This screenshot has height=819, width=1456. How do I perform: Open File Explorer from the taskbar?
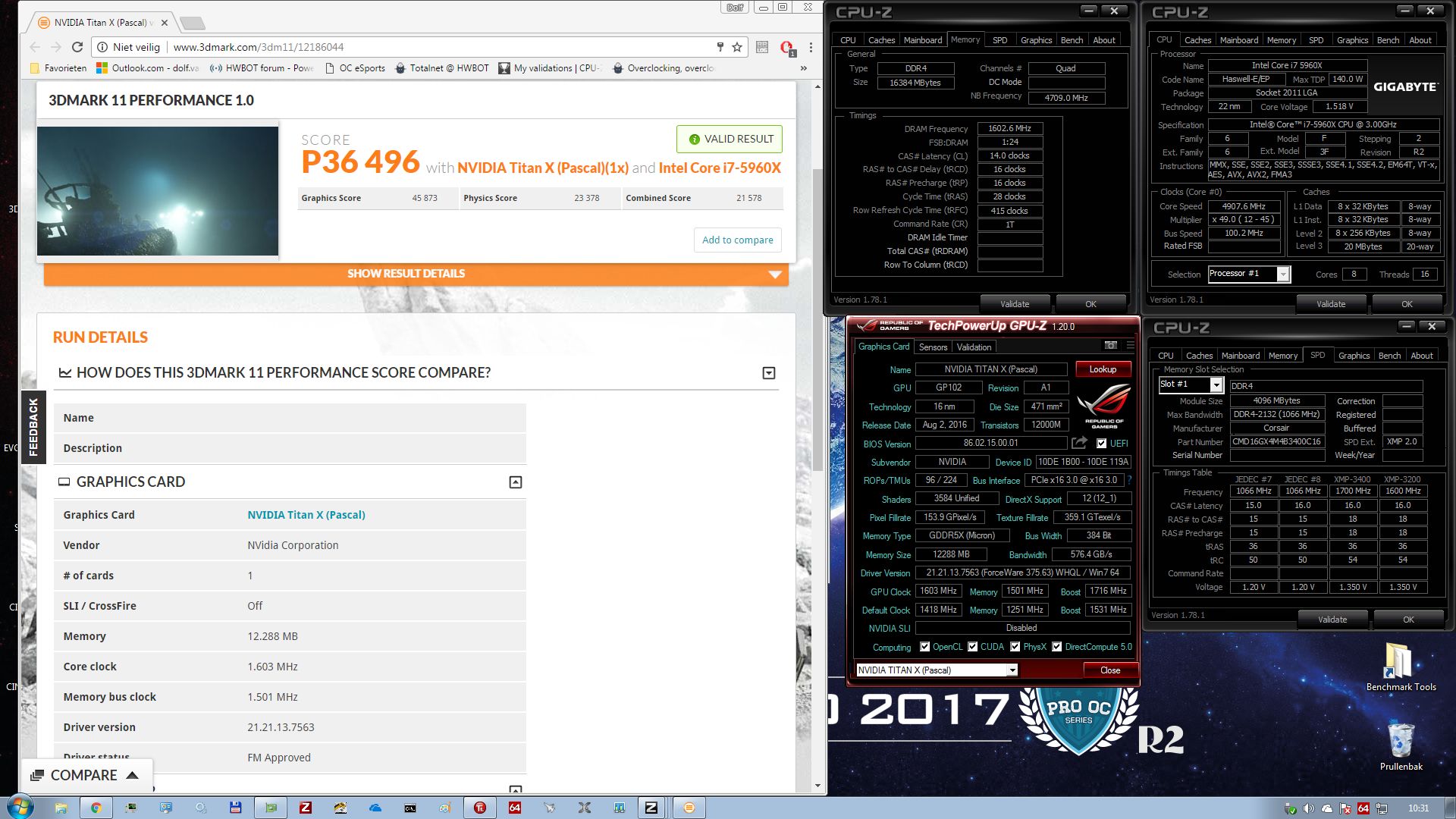click(x=61, y=808)
